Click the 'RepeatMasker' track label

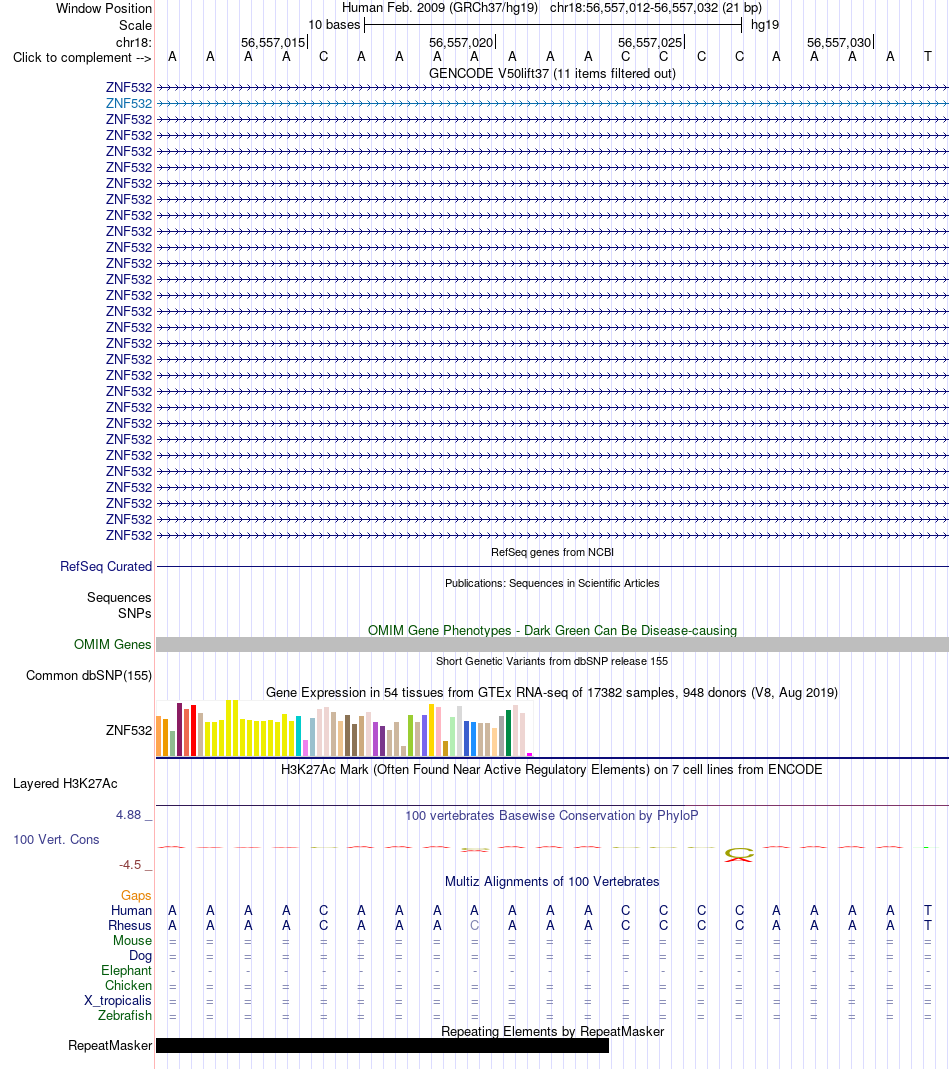[x=110, y=1045]
